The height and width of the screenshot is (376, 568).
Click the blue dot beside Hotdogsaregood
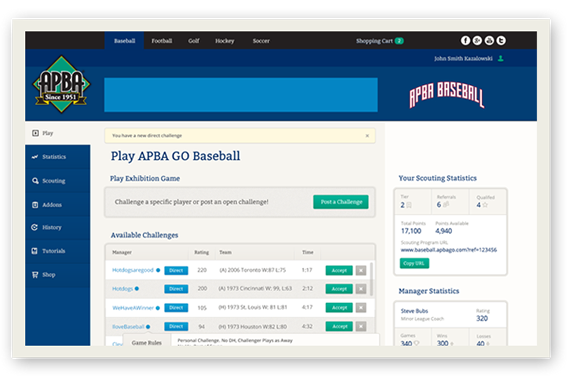(158, 270)
